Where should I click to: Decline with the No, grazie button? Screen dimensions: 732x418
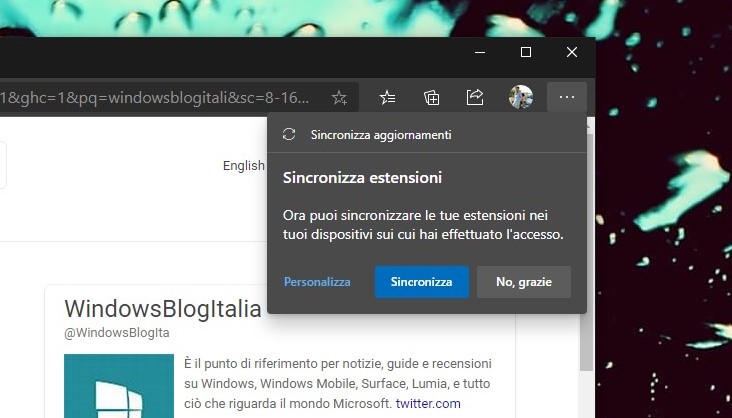coord(524,282)
